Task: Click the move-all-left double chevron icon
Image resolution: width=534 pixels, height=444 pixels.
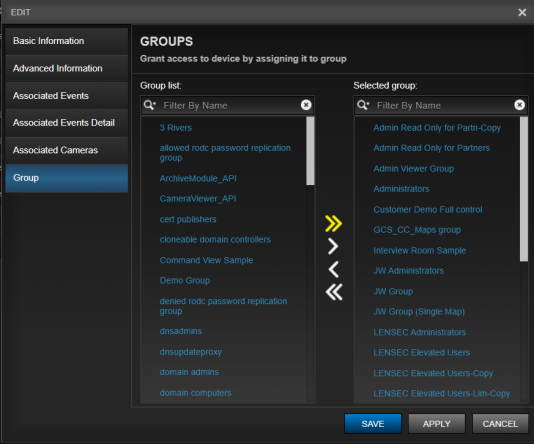Action: click(x=334, y=292)
